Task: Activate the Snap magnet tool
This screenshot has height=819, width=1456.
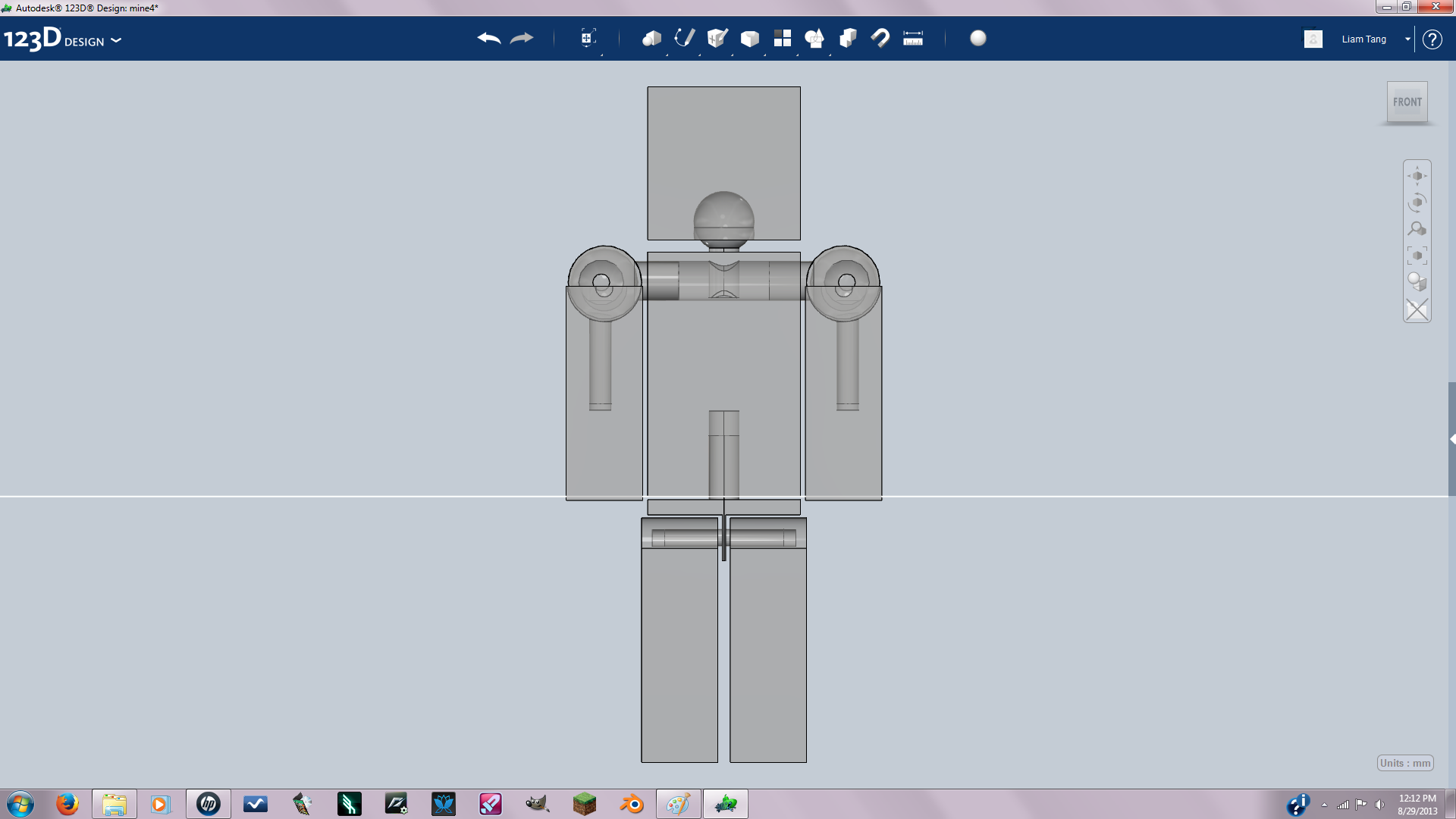Action: click(880, 38)
